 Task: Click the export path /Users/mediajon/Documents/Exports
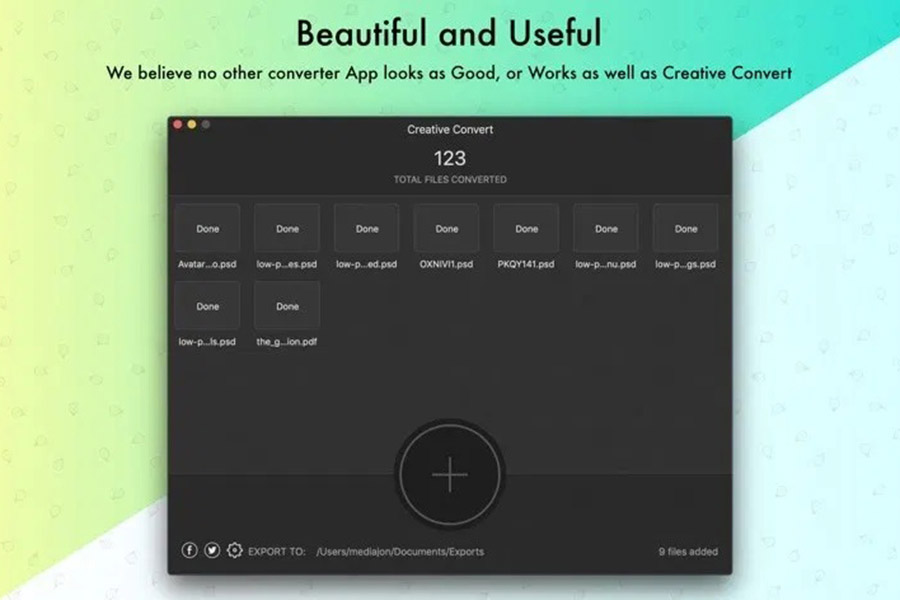[x=400, y=552]
